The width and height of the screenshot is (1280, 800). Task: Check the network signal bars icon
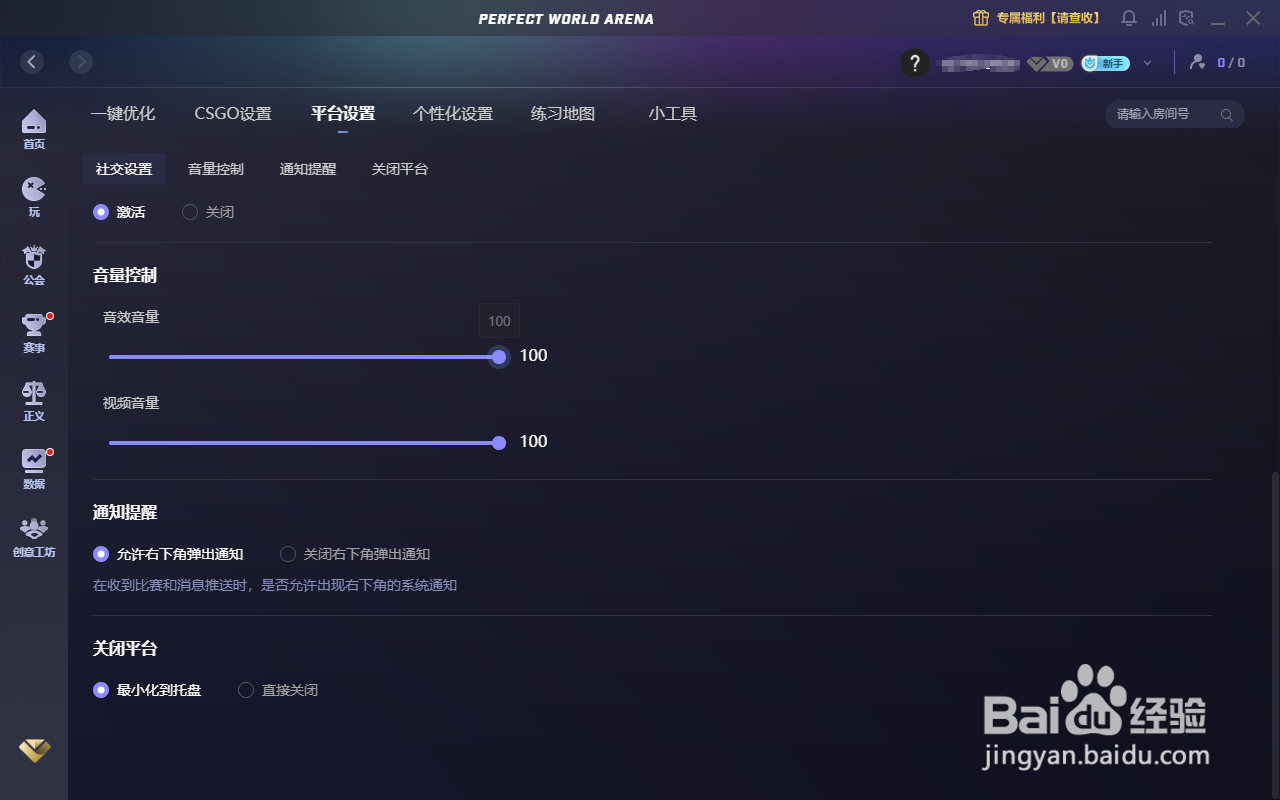(x=1159, y=18)
